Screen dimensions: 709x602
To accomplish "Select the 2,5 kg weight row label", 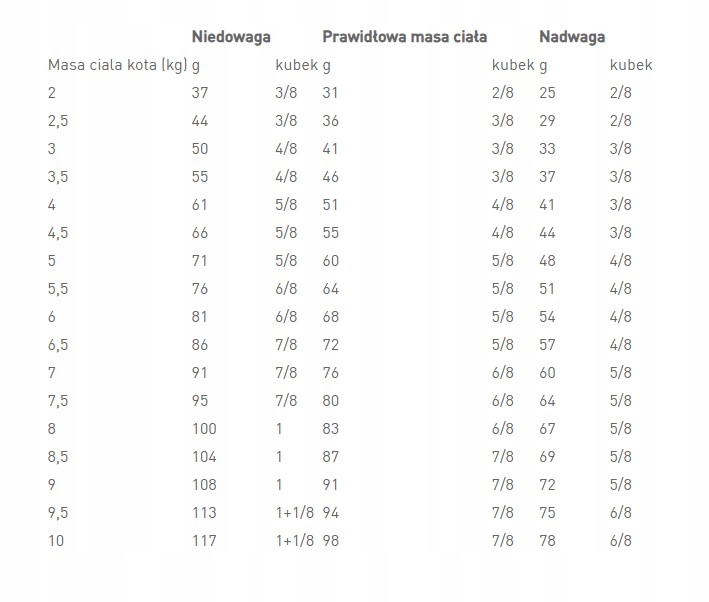I will (59, 120).
